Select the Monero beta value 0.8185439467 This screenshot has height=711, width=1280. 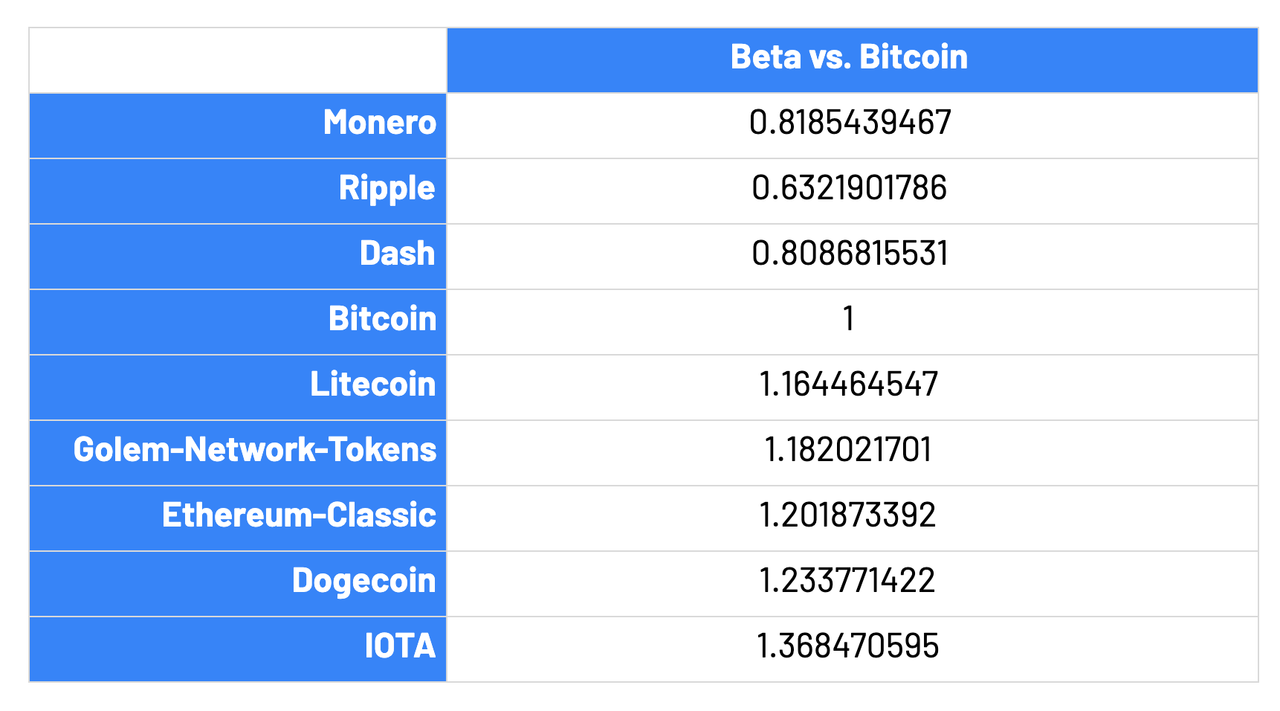[851, 123]
